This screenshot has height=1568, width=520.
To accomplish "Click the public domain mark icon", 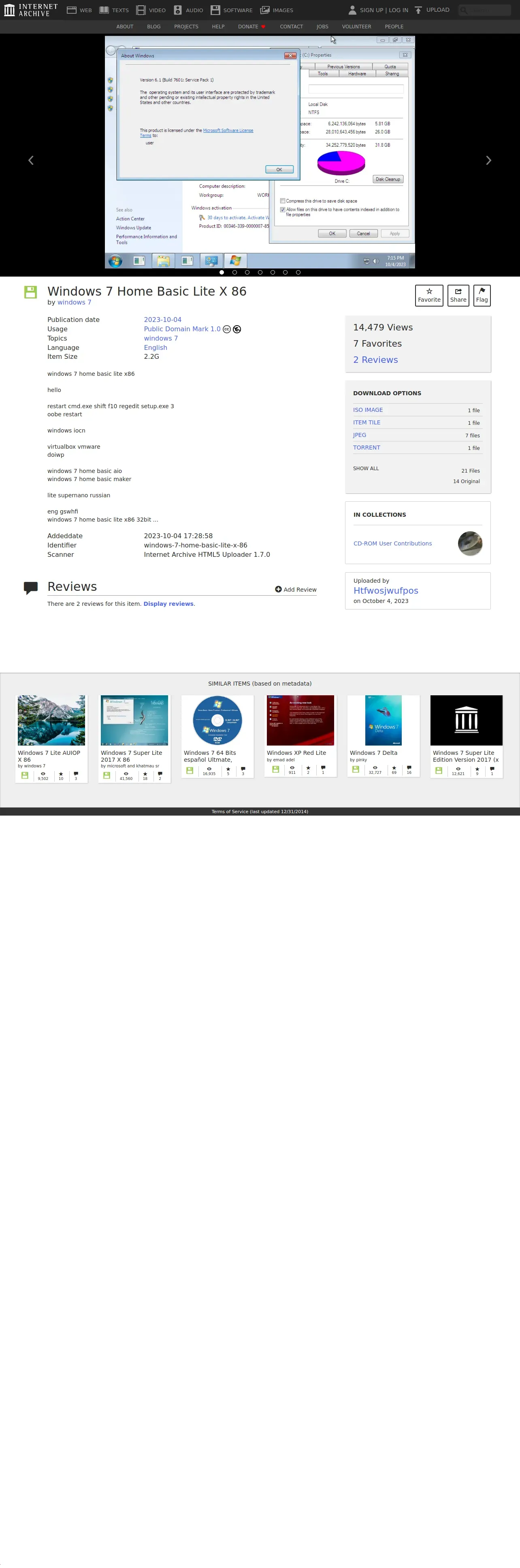I will tap(237, 329).
